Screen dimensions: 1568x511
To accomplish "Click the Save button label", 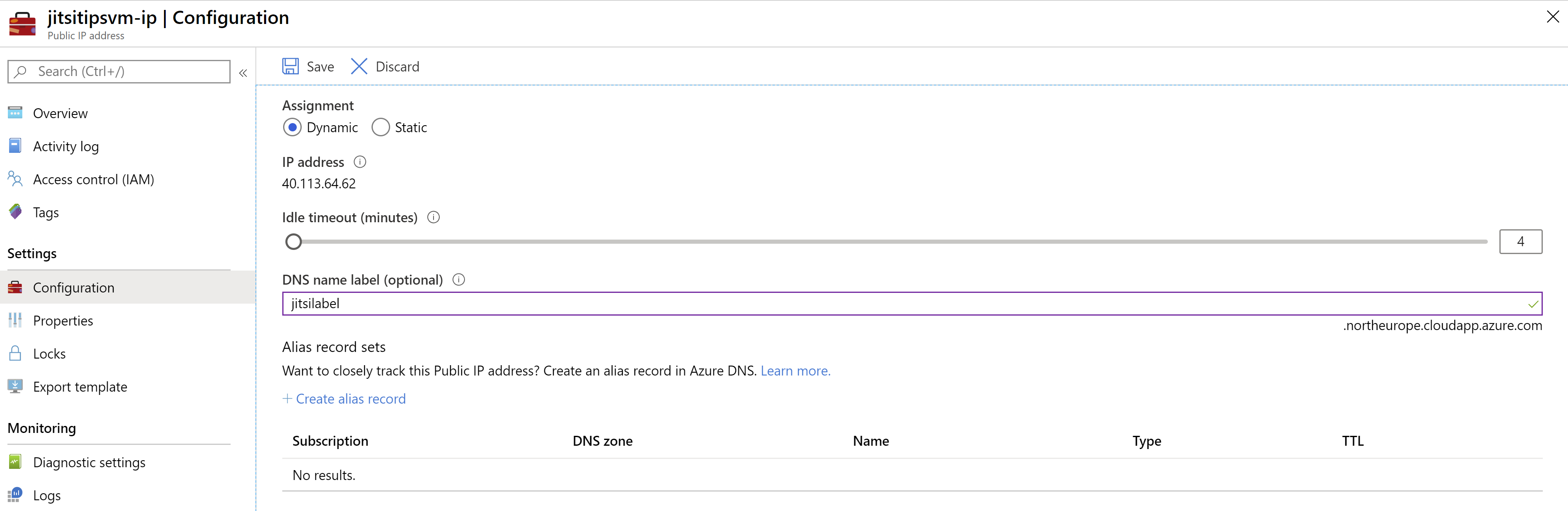I will pos(320,67).
